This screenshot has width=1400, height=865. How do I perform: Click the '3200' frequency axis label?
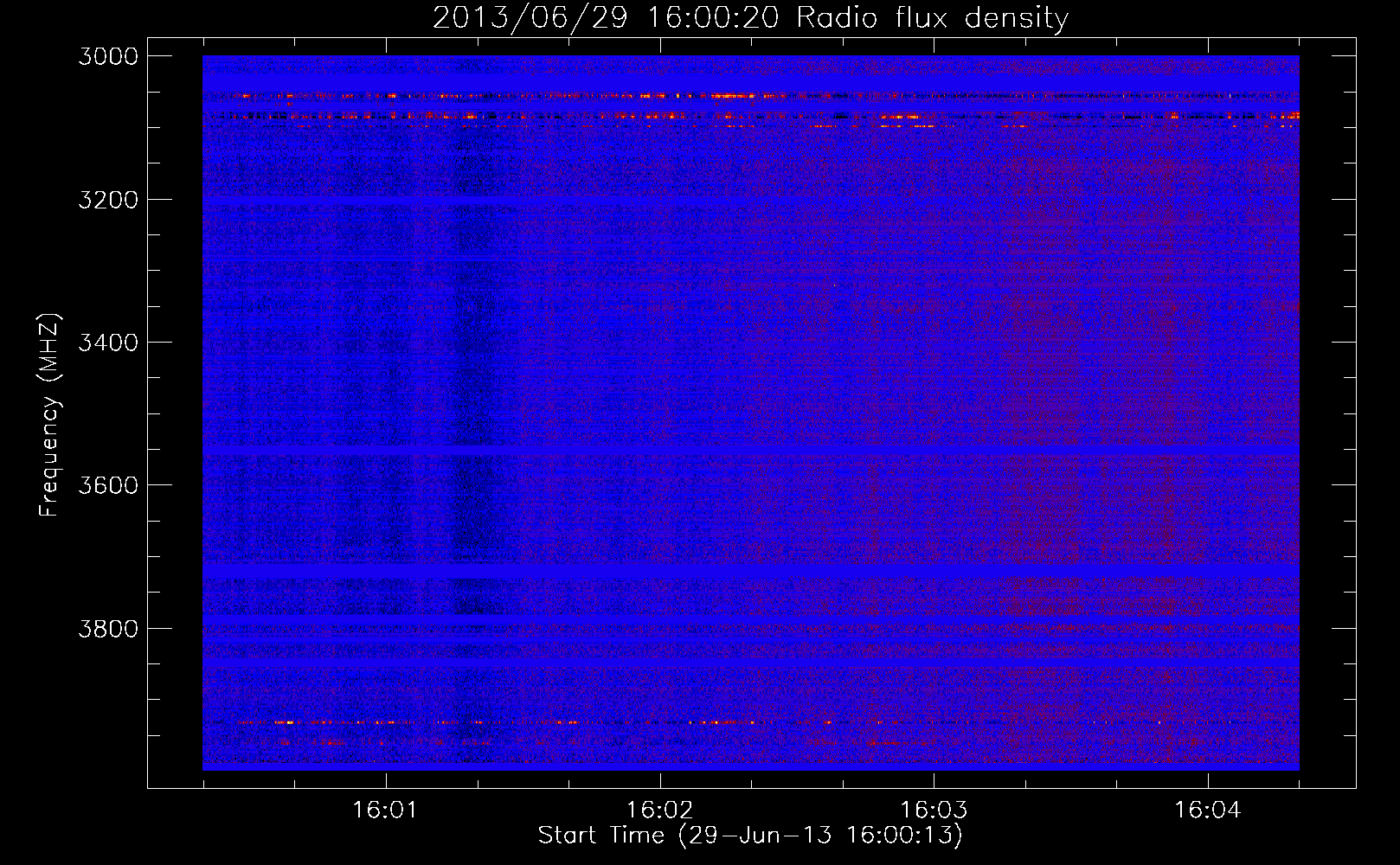108,200
